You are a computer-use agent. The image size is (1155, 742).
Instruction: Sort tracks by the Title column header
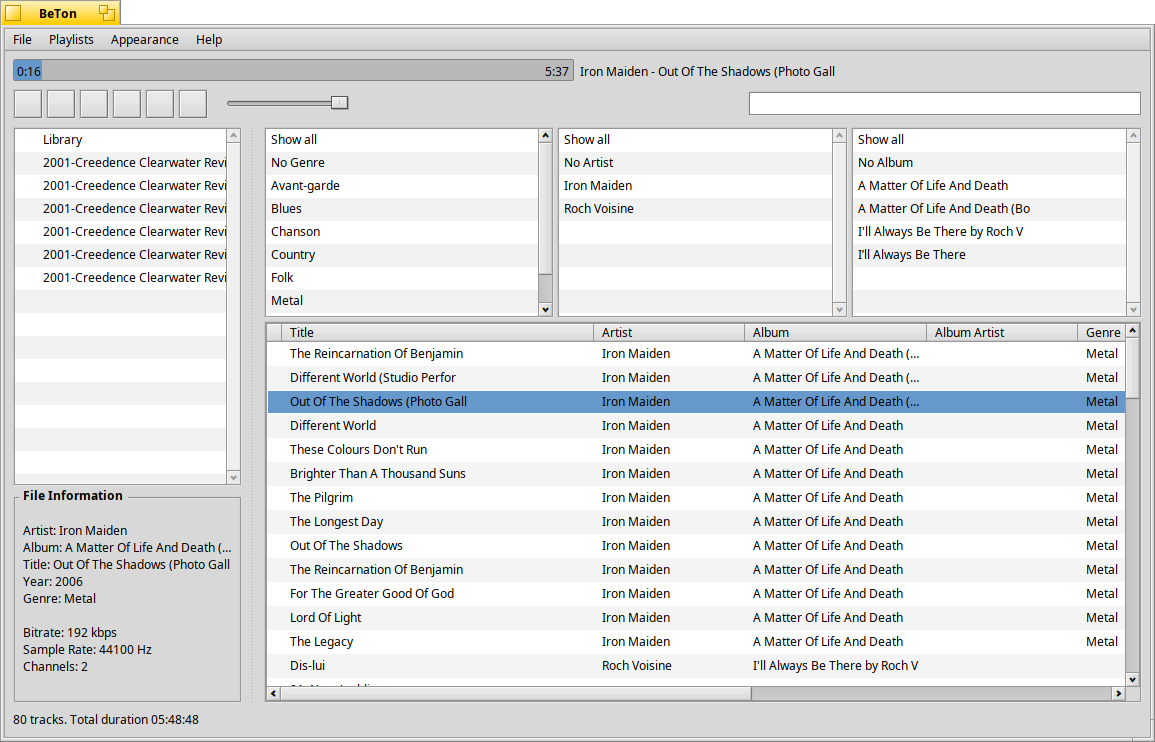pyautogui.click(x=301, y=332)
